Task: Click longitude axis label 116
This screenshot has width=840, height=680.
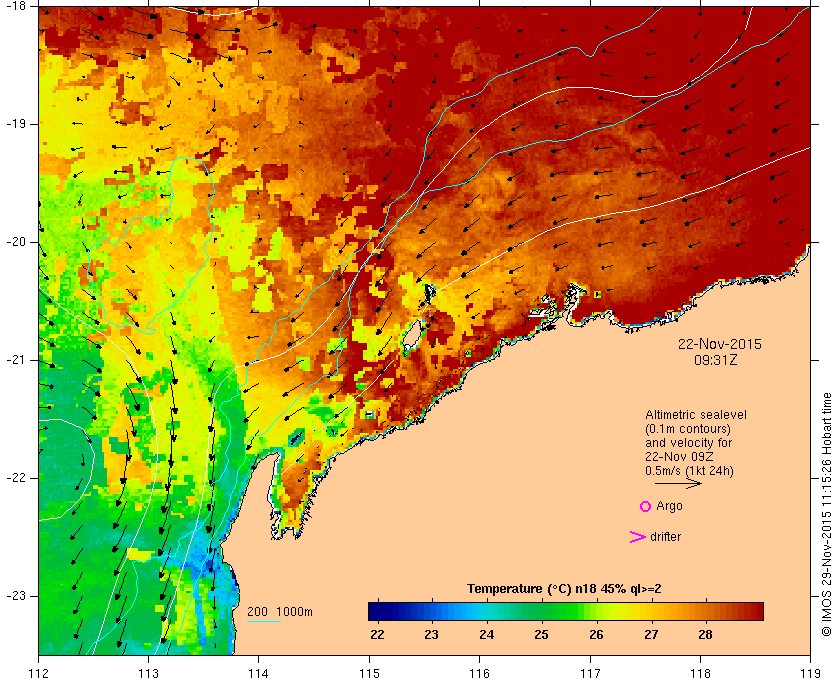Action: (x=479, y=673)
